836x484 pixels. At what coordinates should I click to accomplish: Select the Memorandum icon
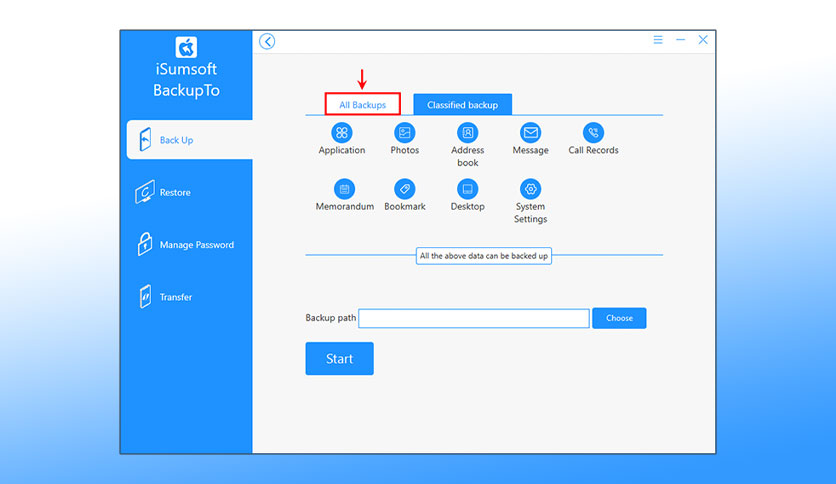pos(344,189)
